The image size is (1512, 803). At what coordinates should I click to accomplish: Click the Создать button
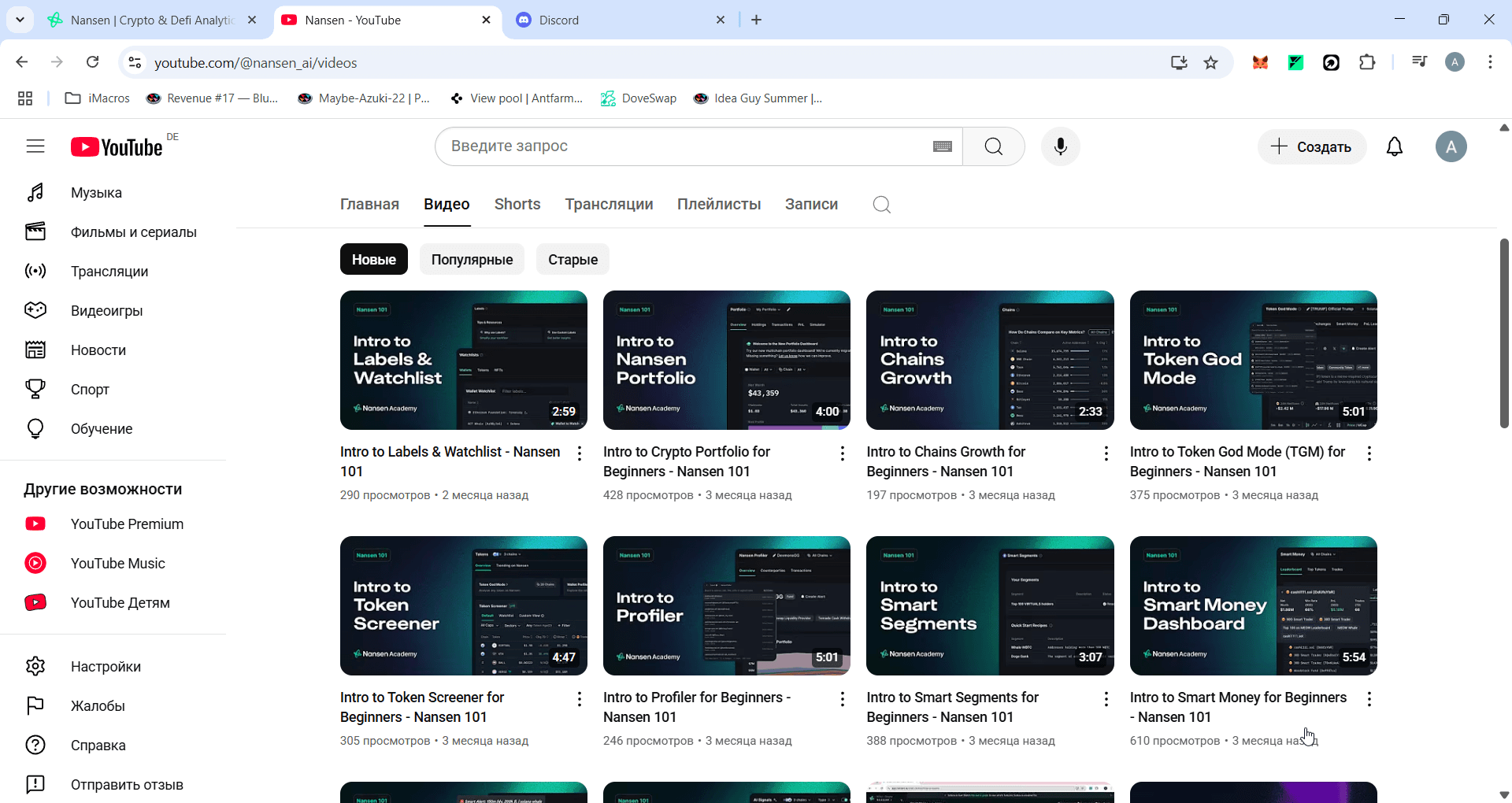coord(1311,147)
